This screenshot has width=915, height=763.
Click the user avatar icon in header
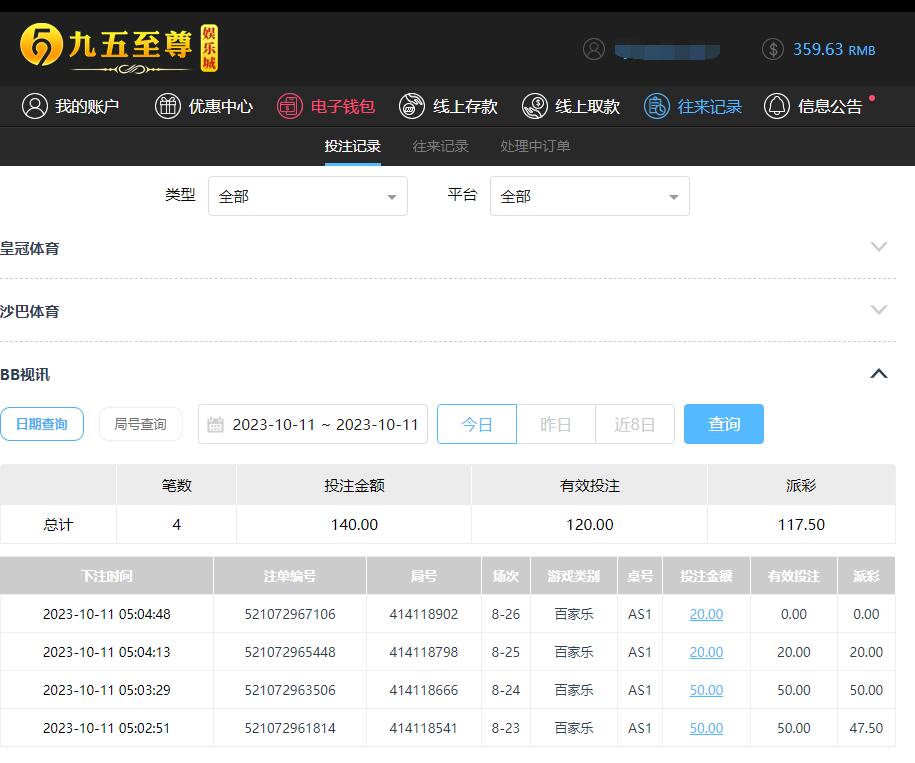(593, 50)
